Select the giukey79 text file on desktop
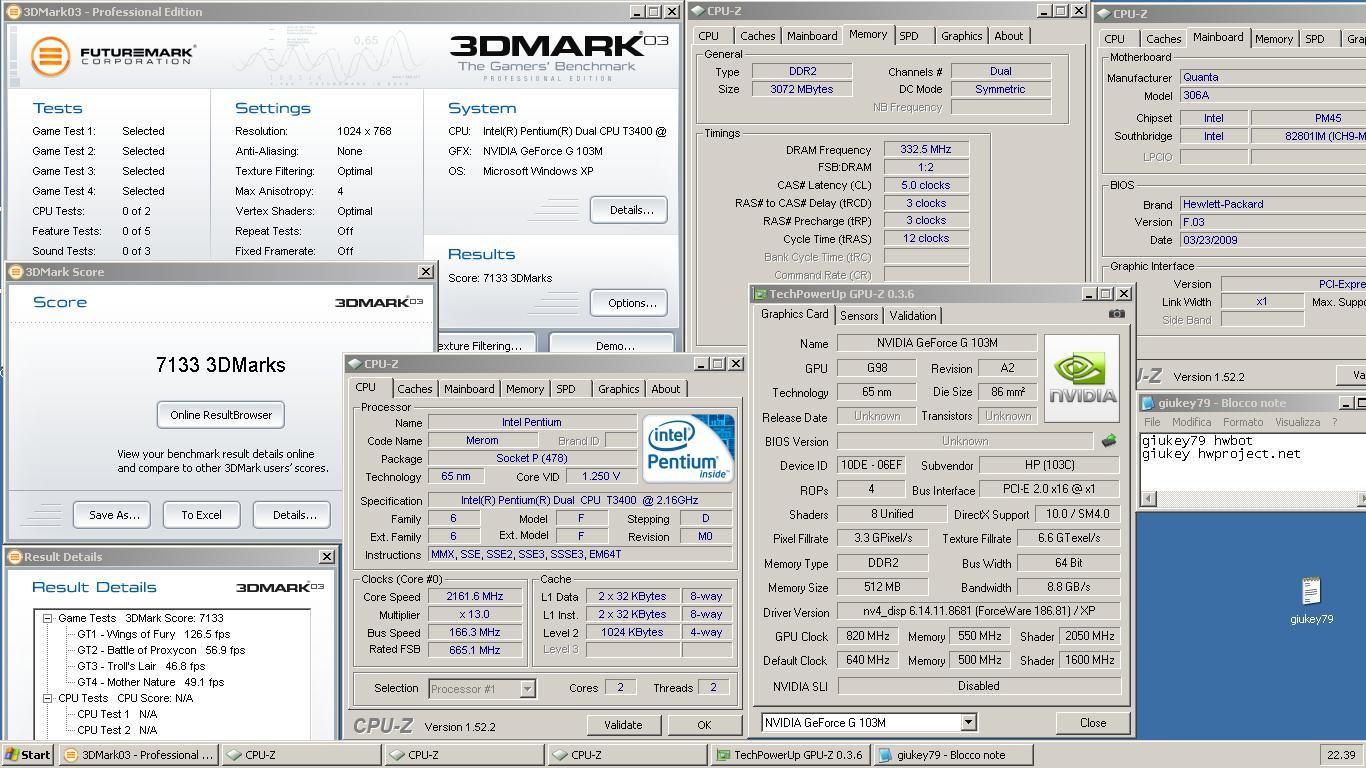 [1311, 601]
